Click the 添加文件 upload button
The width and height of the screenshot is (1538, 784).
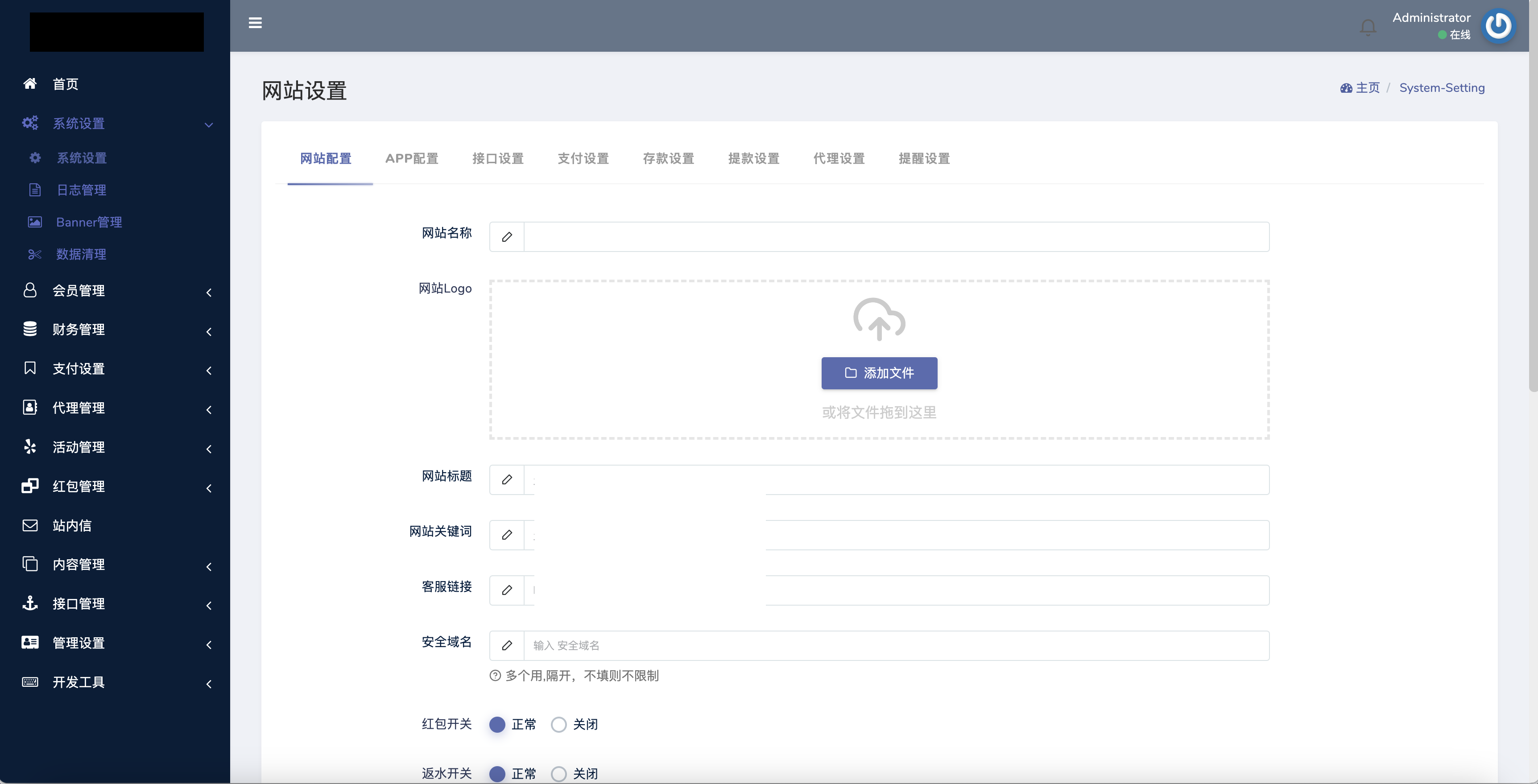pos(879,372)
